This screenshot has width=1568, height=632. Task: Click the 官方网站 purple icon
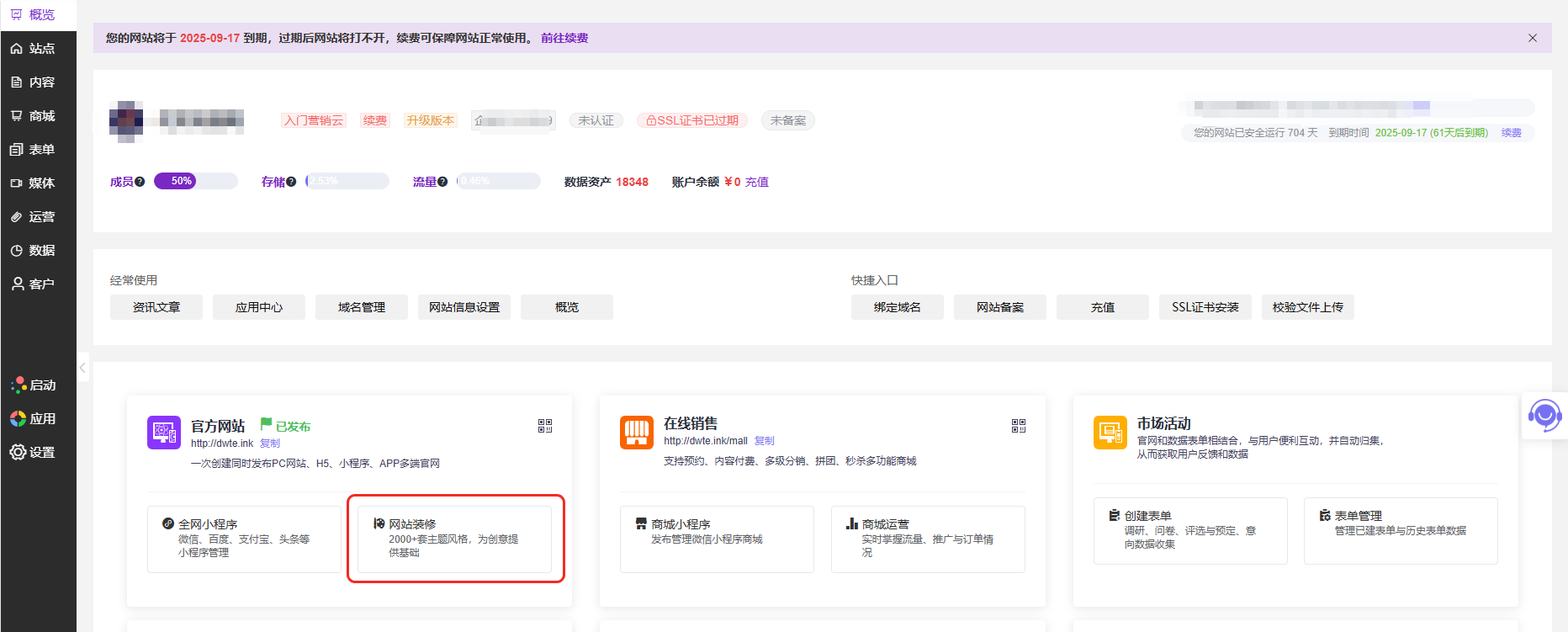(x=164, y=433)
